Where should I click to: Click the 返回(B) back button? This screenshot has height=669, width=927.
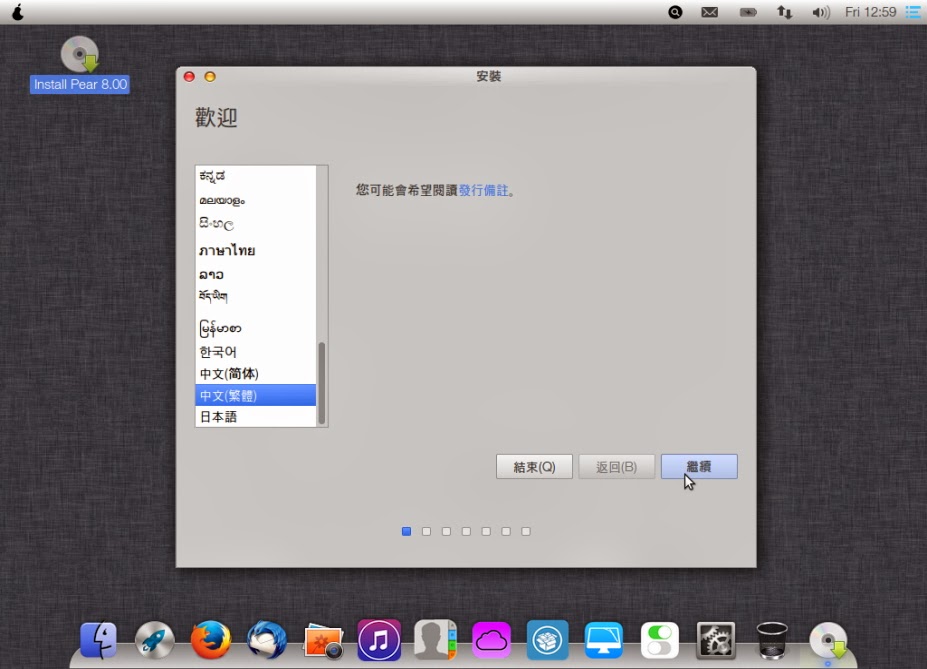tap(617, 466)
